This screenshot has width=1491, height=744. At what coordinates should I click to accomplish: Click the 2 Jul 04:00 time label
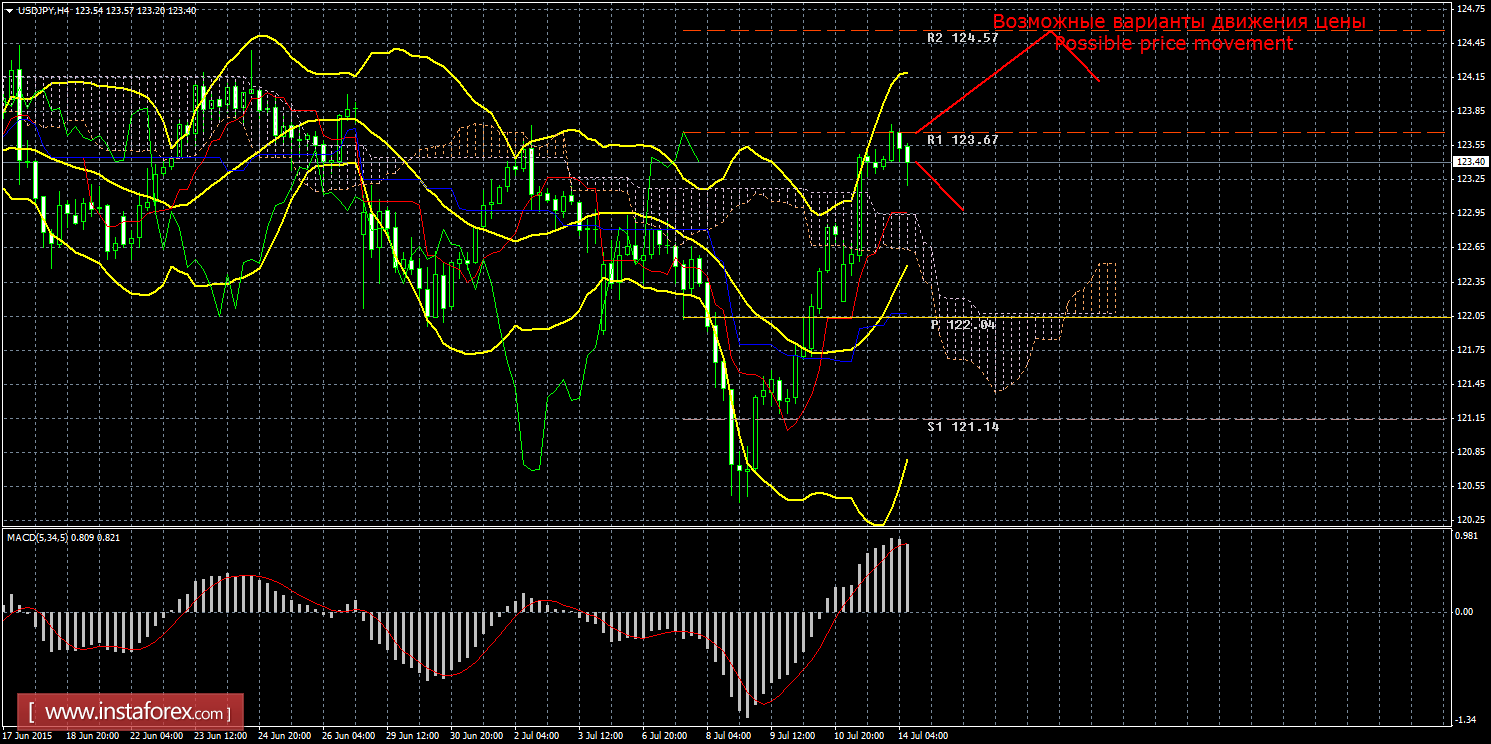[x=538, y=735]
